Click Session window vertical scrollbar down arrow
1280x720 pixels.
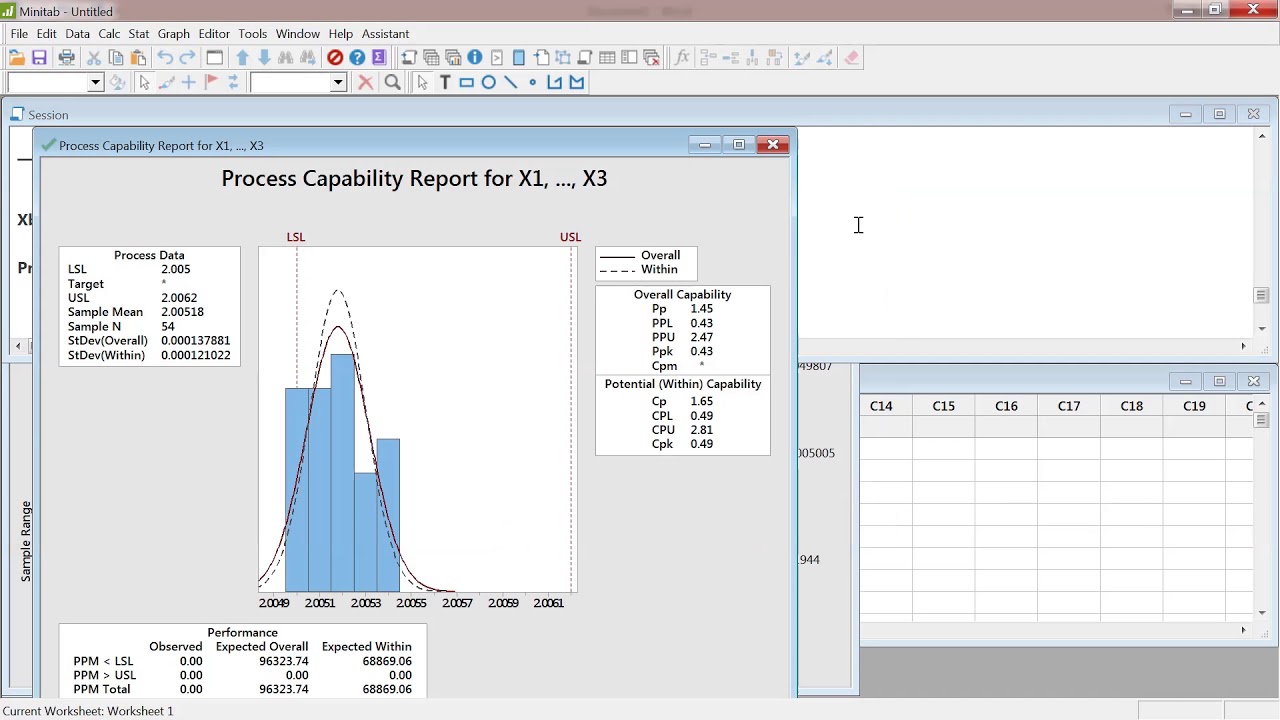pyautogui.click(x=1262, y=328)
